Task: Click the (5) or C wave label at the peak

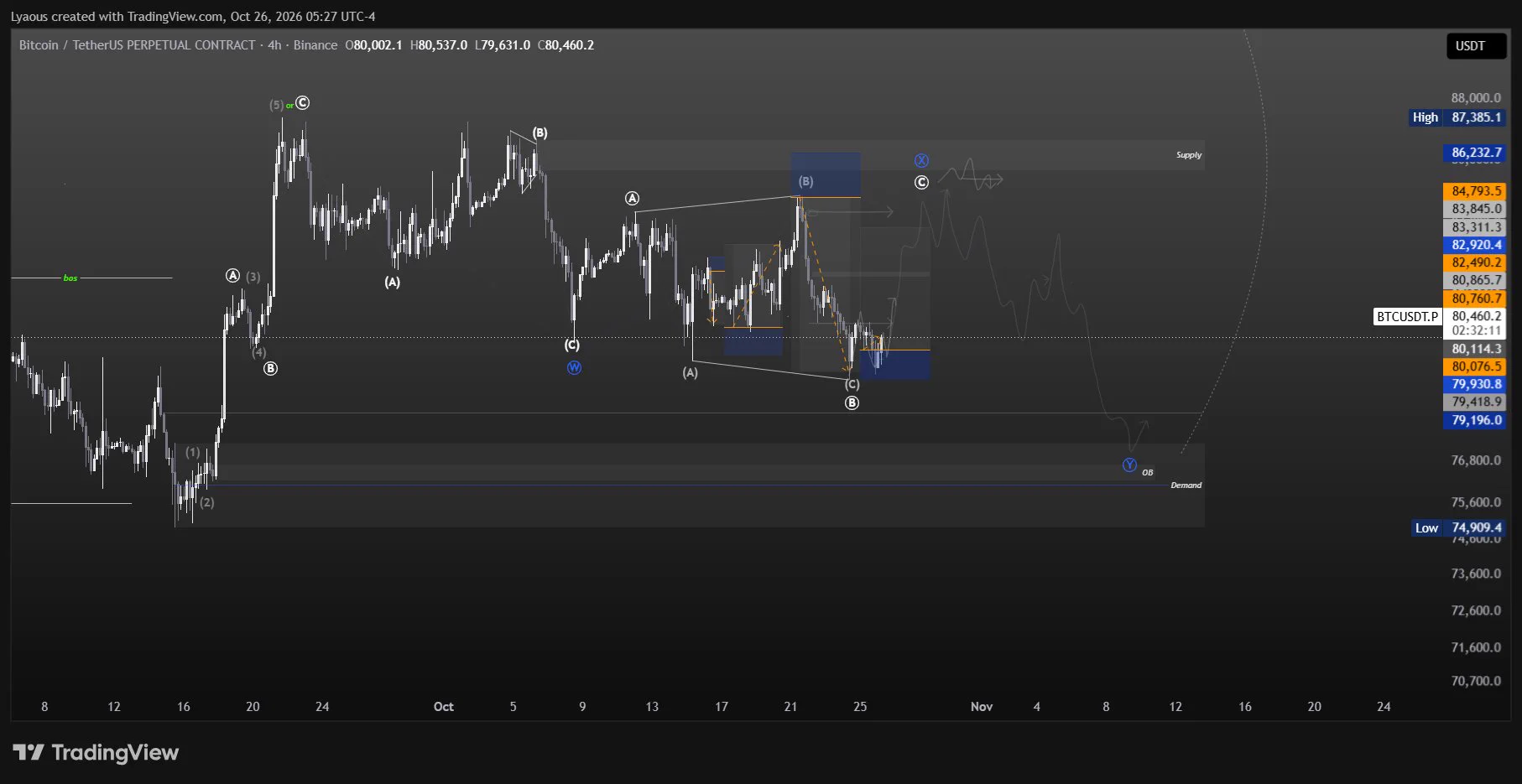Action: (289, 104)
